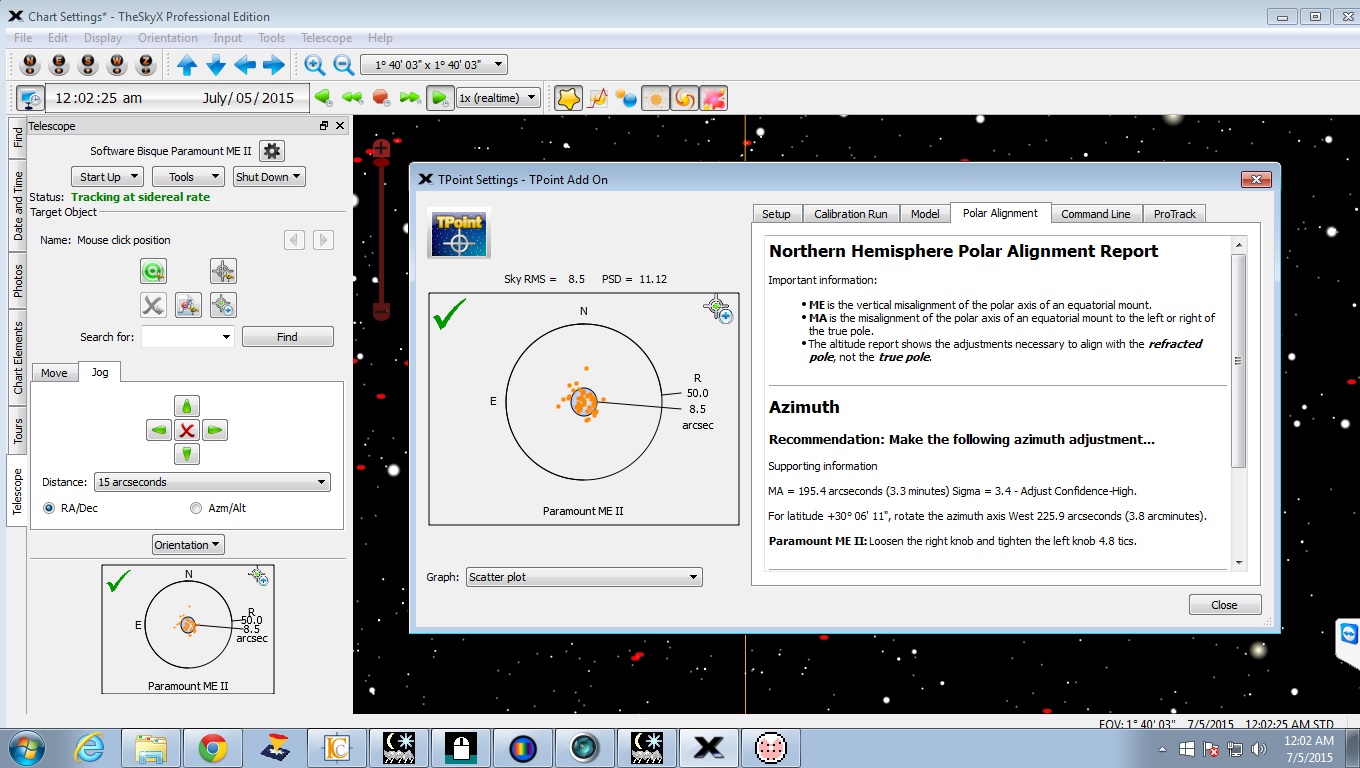Screen dimensions: 1360x768
Task: Open the Distance 15 arcseconds dropdown
Action: [x=212, y=482]
